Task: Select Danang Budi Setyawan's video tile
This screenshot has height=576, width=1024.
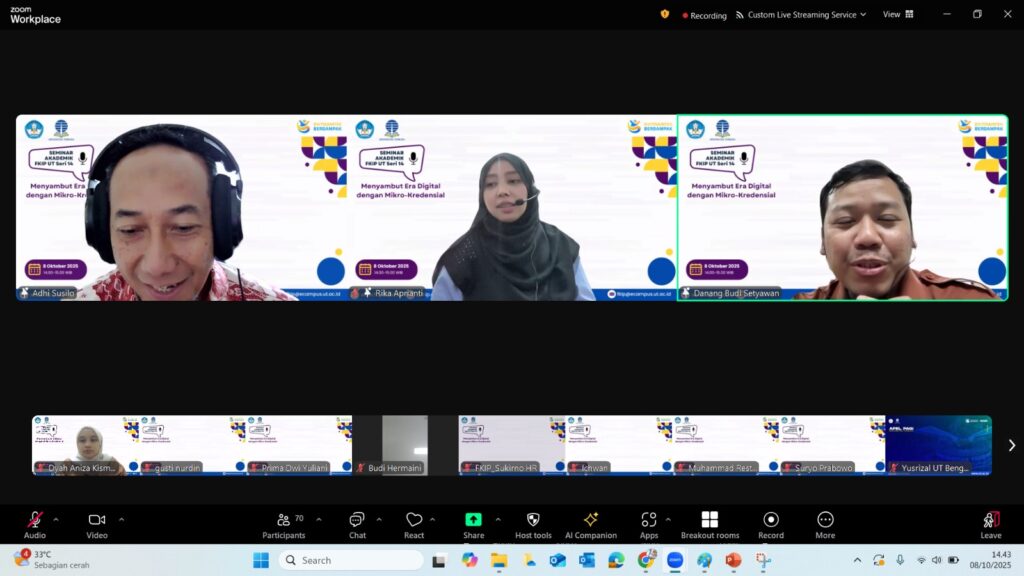Action: 842,207
